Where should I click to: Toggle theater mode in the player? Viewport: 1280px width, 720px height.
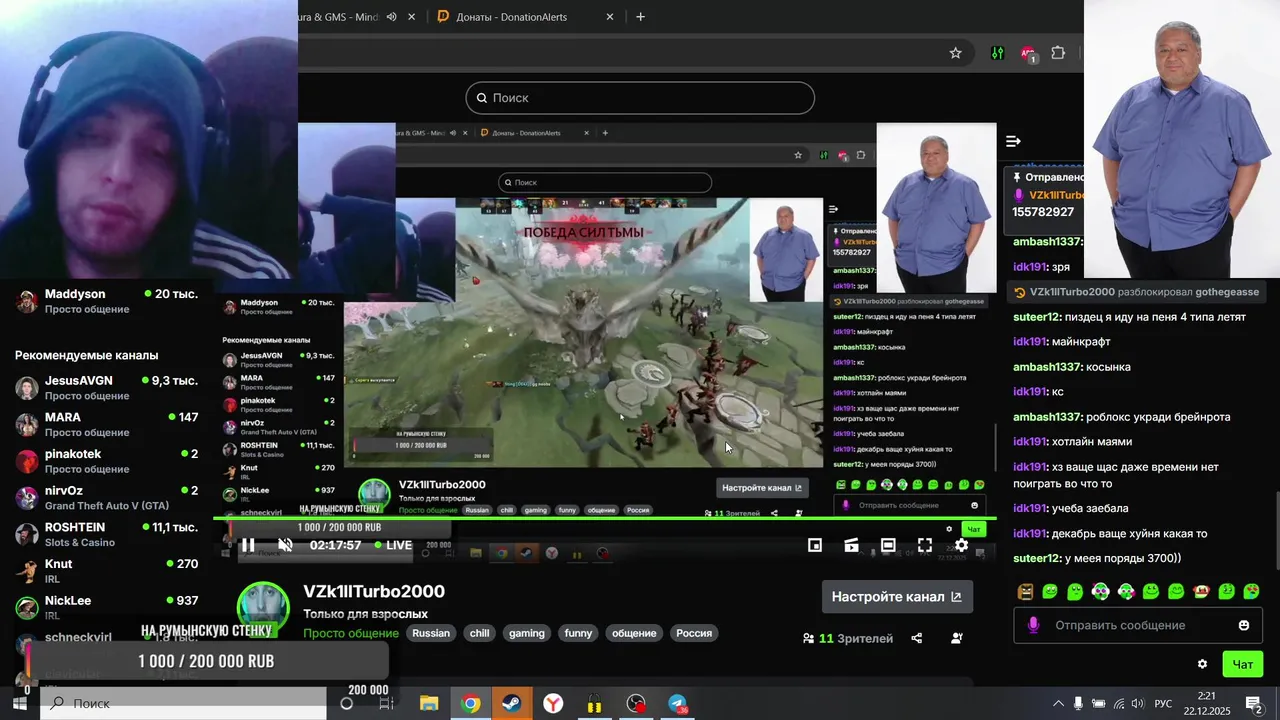[888, 545]
